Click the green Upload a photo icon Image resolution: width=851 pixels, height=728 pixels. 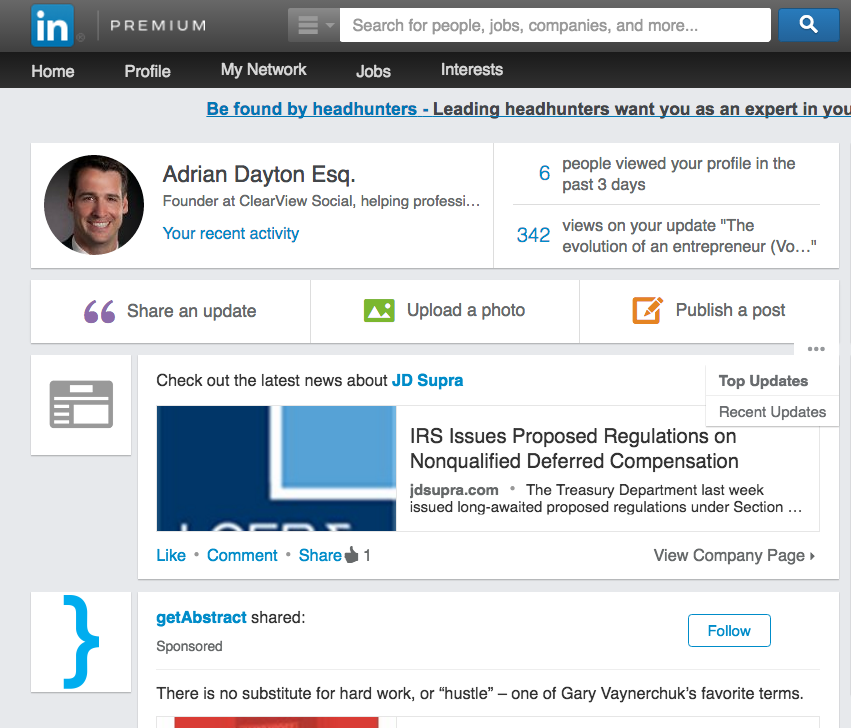(379, 311)
